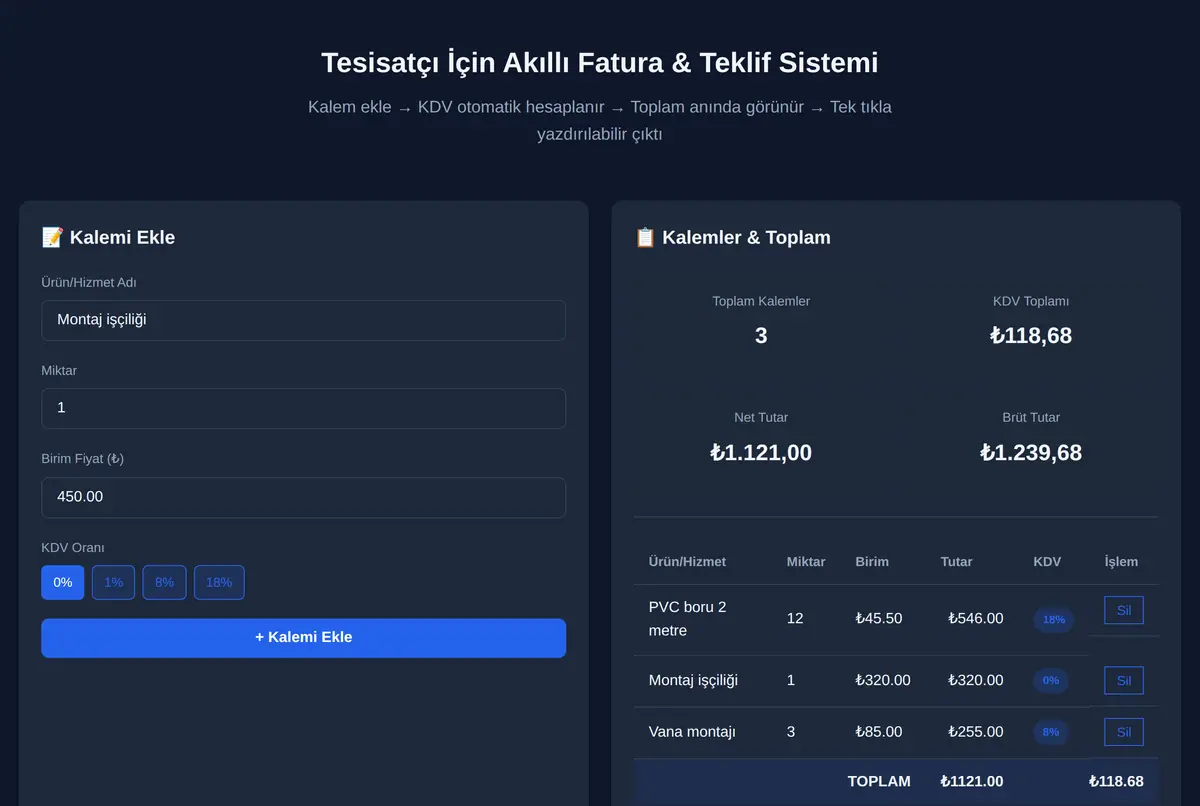Screen dimensions: 1200x806
Task: Click the KDV Oranı label
Action: [x=73, y=548]
